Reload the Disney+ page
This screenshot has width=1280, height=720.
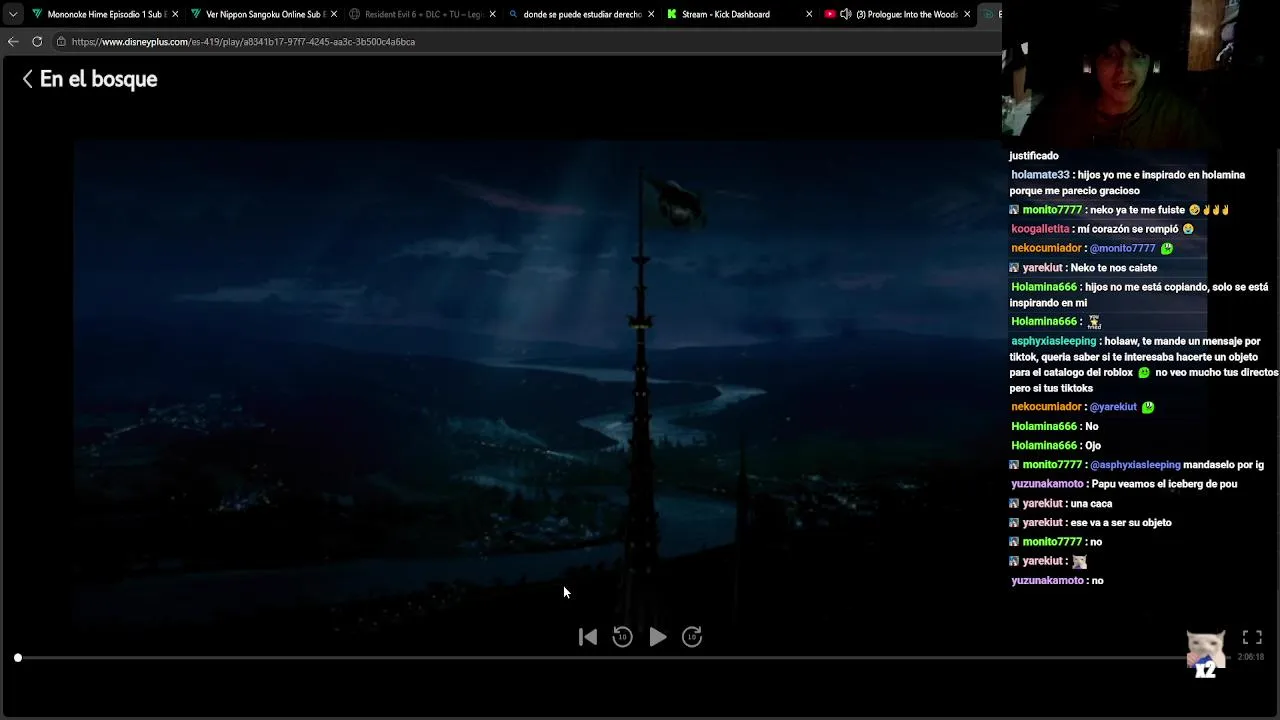point(37,41)
